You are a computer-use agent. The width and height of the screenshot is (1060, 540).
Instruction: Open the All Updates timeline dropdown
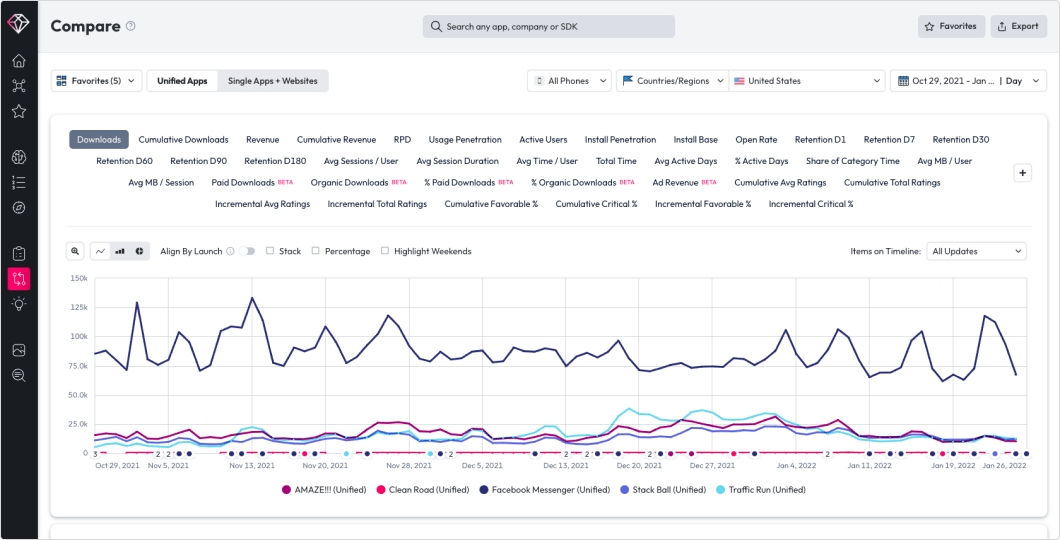(x=976, y=251)
